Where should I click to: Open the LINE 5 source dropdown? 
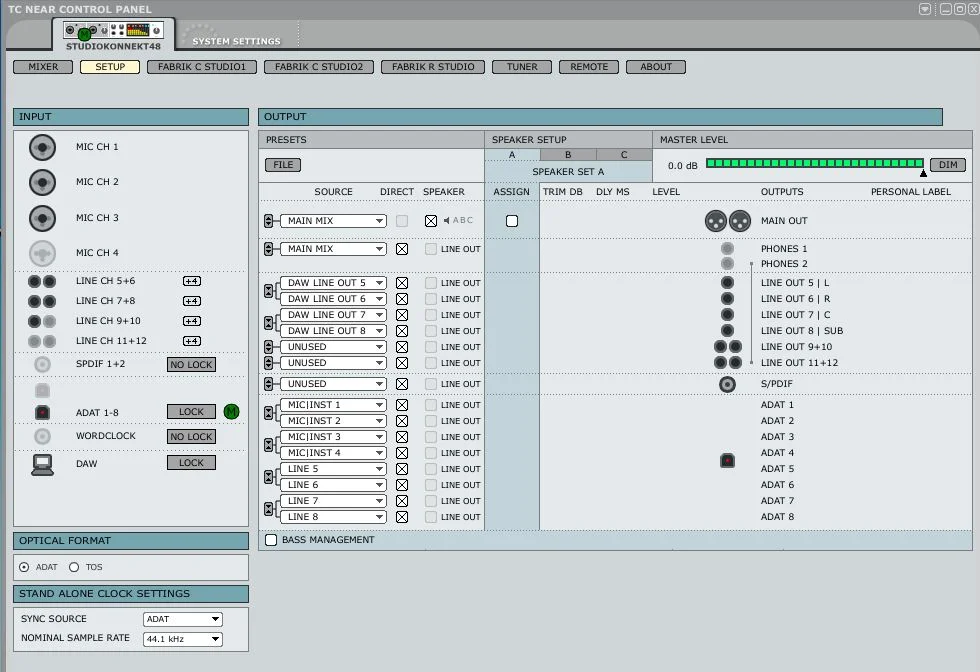[x=333, y=469]
